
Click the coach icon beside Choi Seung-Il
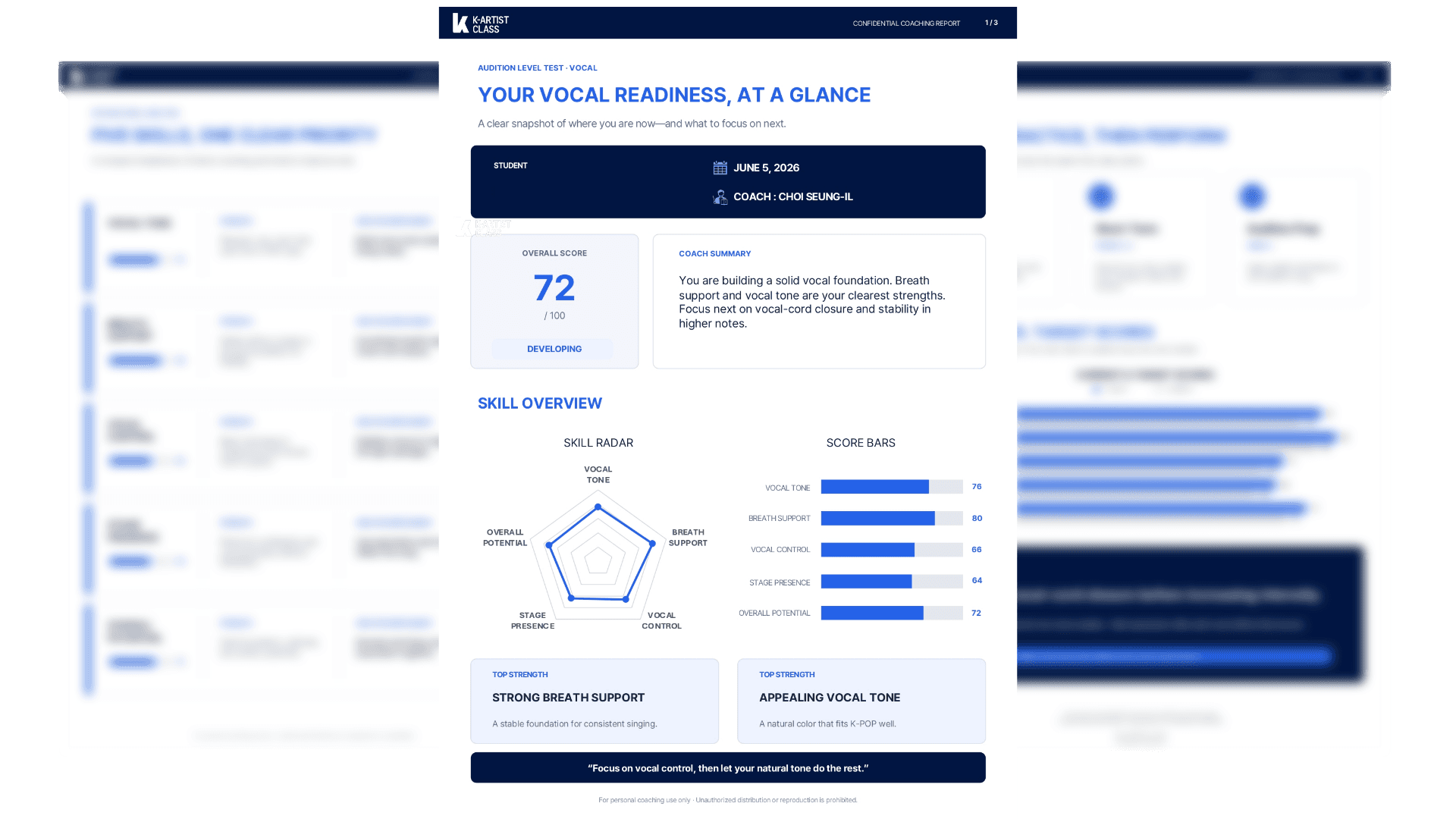coord(720,197)
